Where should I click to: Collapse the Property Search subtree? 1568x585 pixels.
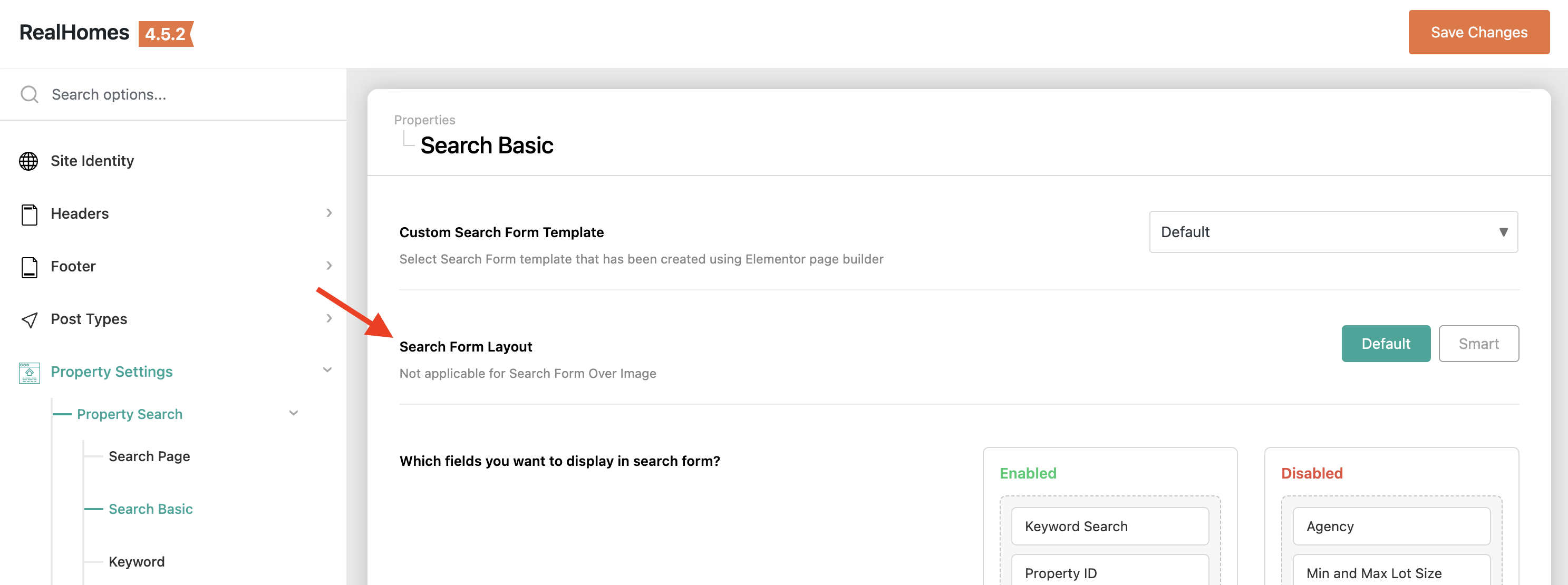tap(293, 413)
